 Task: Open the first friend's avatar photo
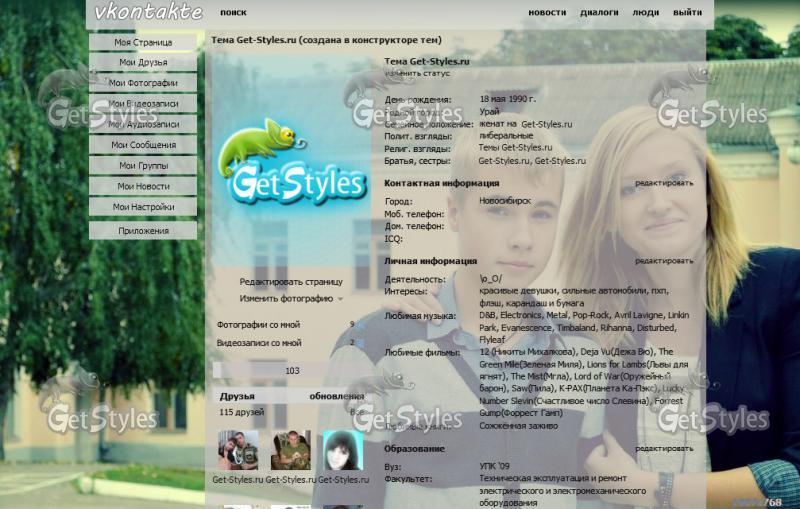[x=238, y=451]
